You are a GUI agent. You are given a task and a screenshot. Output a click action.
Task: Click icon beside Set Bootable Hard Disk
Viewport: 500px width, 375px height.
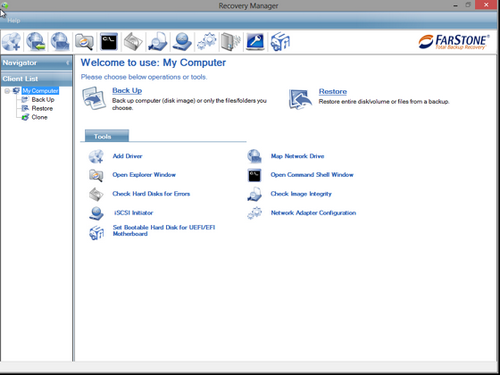(x=96, y=232)
